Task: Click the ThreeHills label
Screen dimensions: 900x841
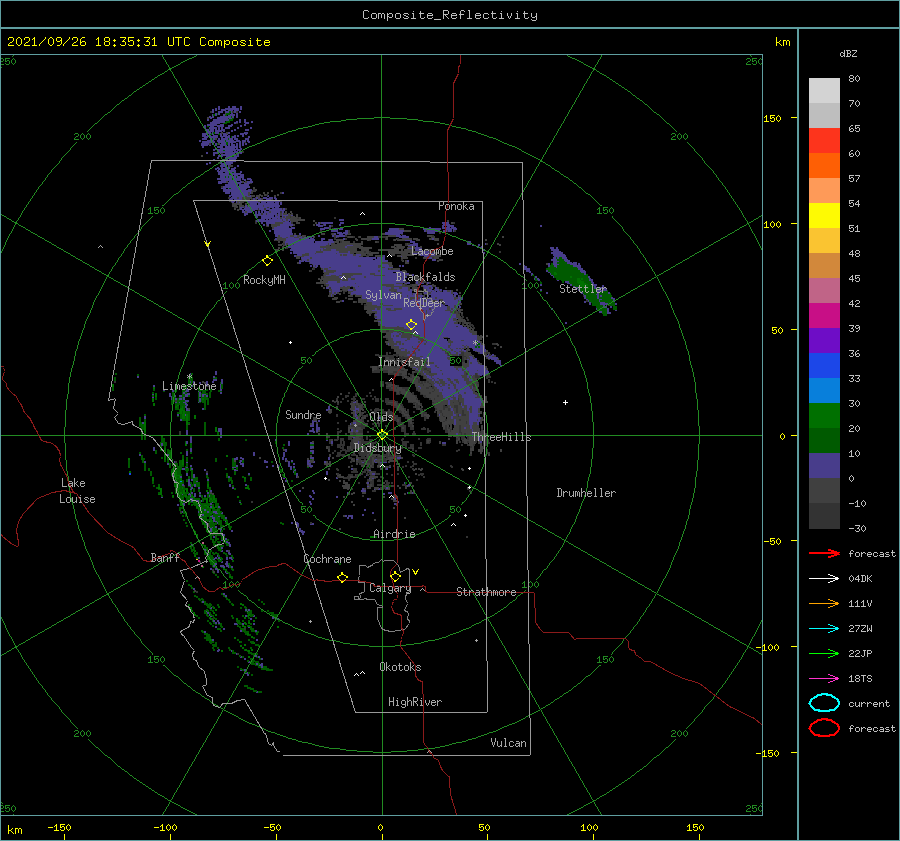Action: pos(502,437)
